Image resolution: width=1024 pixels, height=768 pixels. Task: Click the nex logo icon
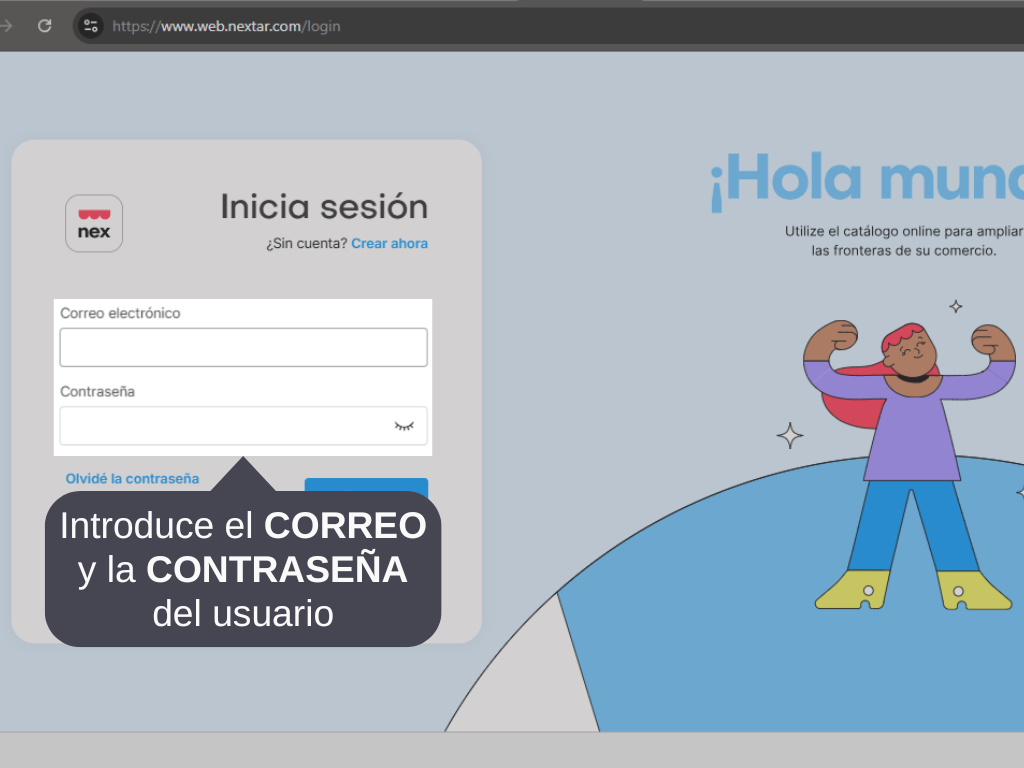coord(94,223)
